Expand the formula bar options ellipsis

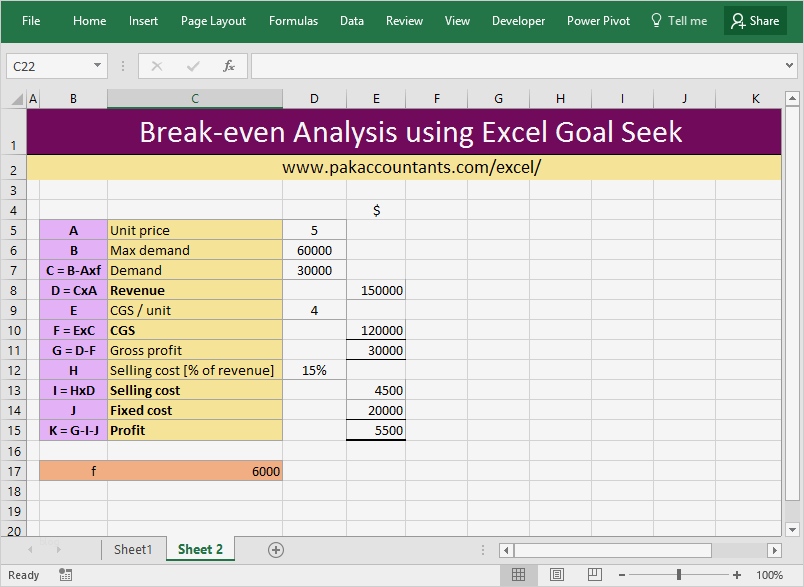[122, 66]
